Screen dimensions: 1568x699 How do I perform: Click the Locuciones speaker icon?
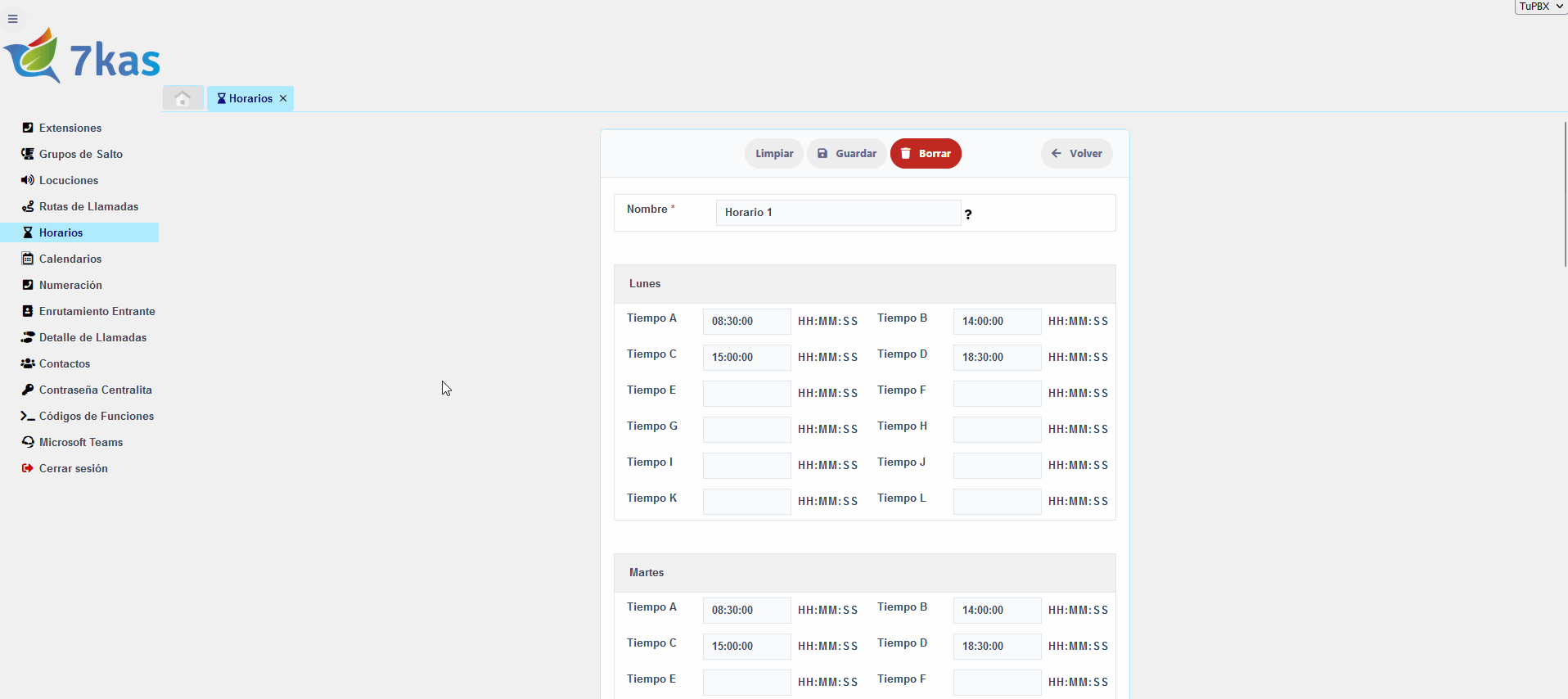point(28,180)
